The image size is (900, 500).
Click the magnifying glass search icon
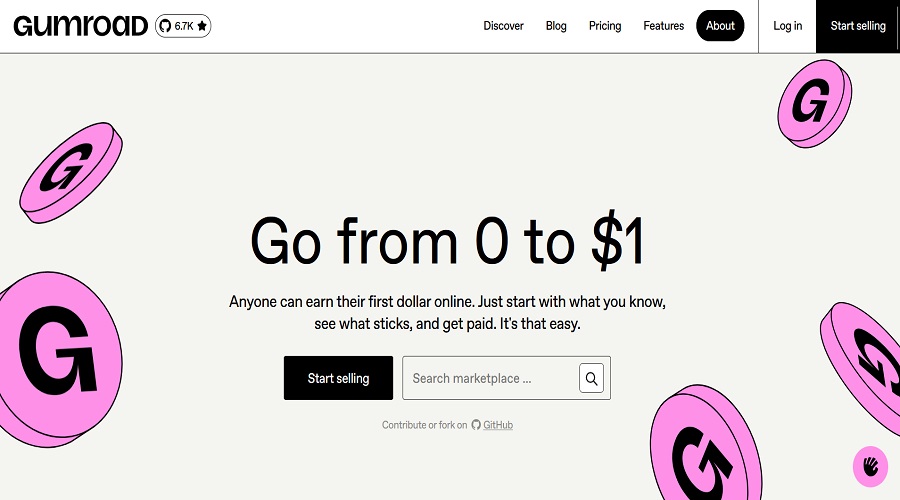pos(591,378)
